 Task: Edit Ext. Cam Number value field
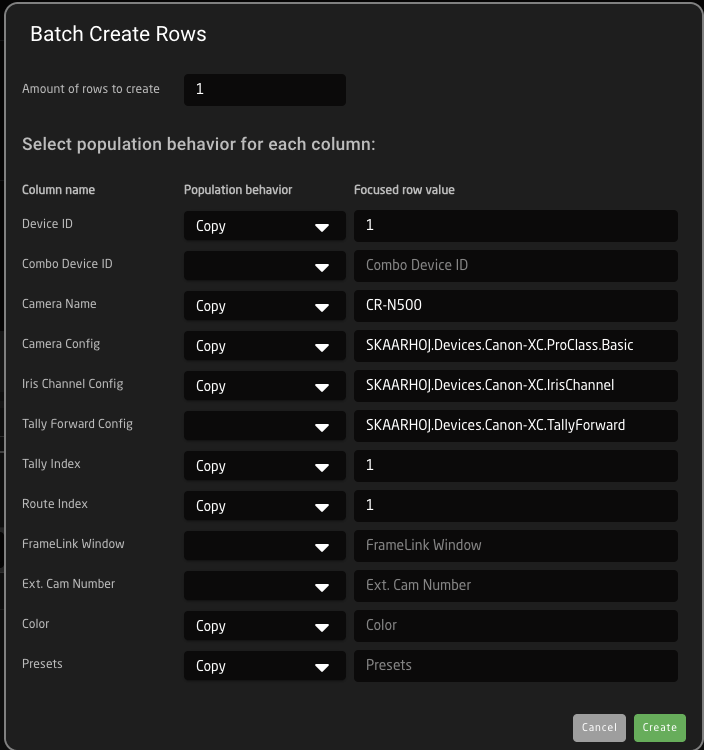tap(516, 586)
